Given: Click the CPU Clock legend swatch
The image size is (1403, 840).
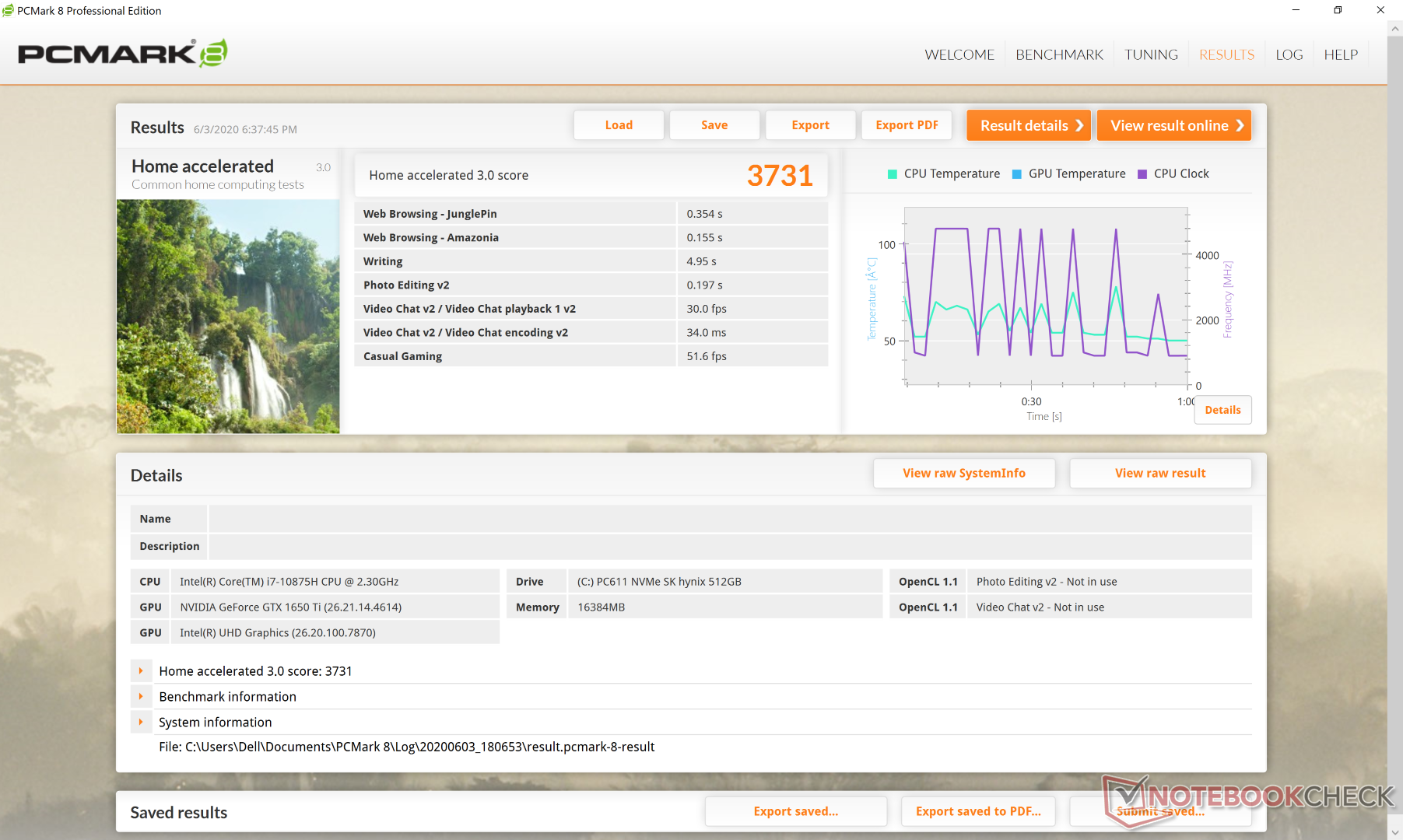Looking at the screenshot, I should pyautogui.click(x=1142, y=174).
